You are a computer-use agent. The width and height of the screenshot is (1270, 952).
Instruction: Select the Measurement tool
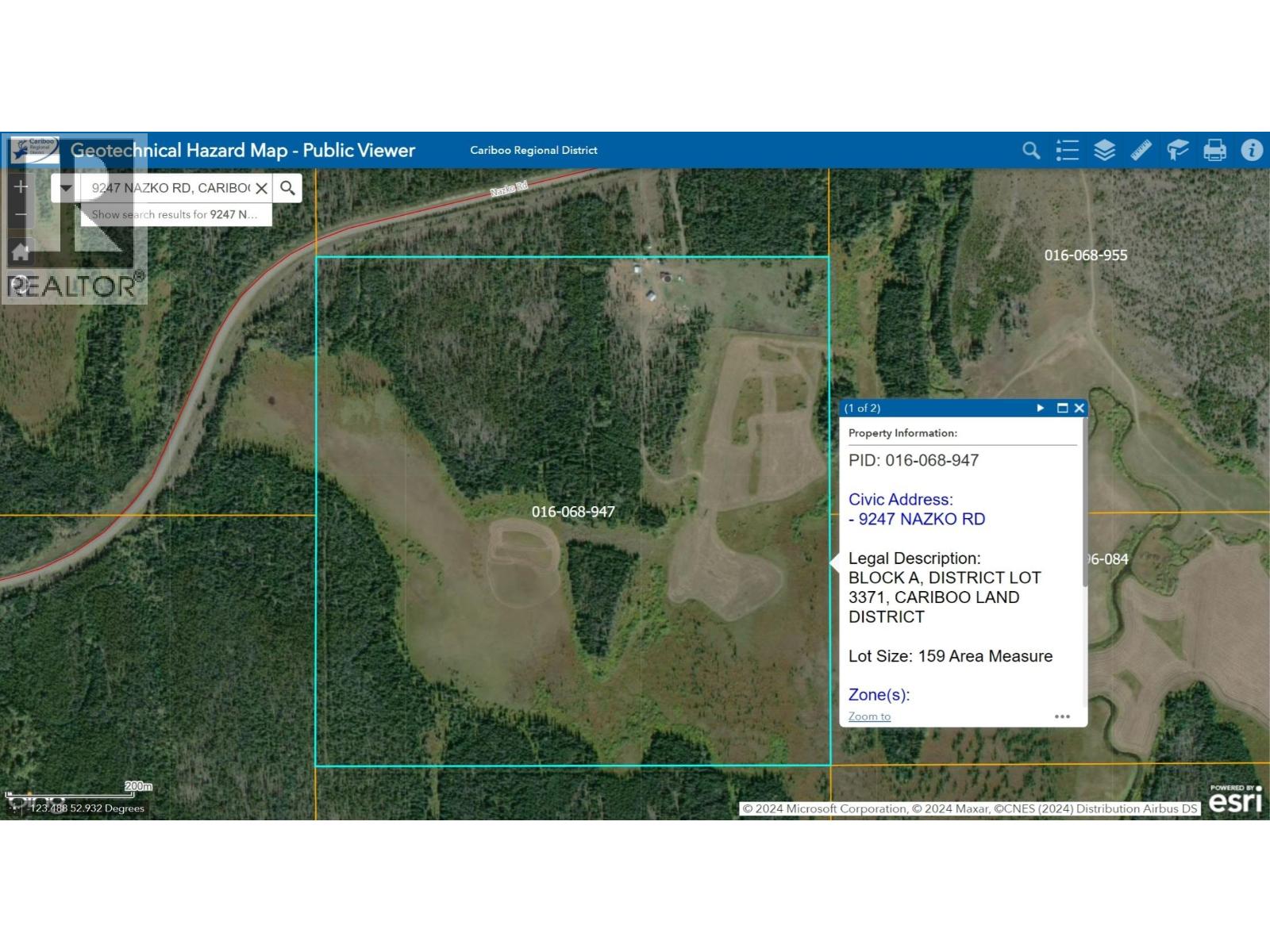click(1141, 150)
